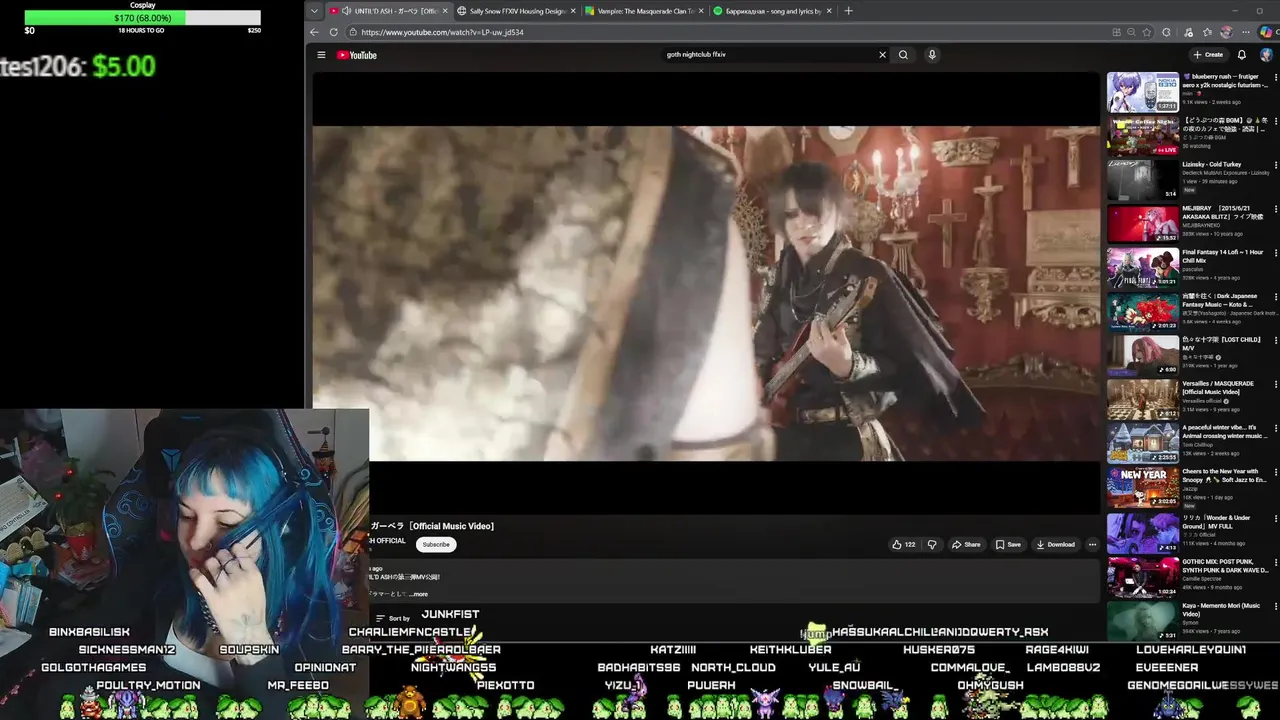Close the Баррикадная lyrics tab
Image resolution: width=1280 pixels, height=720 pixels.
[x=829, y=11]
